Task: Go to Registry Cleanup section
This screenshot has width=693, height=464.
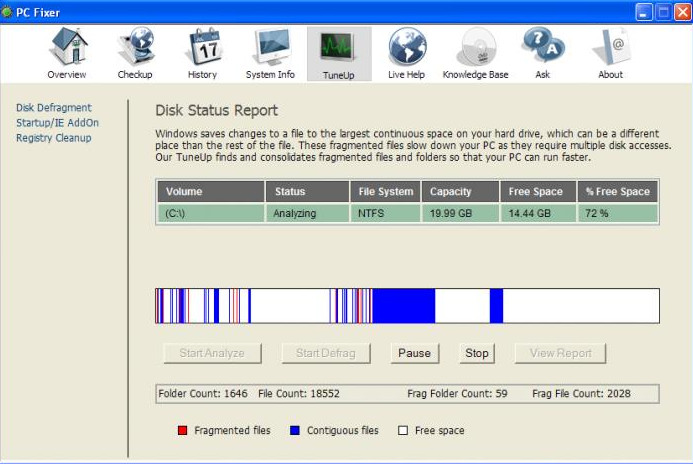Action: [x=53, y=138]
